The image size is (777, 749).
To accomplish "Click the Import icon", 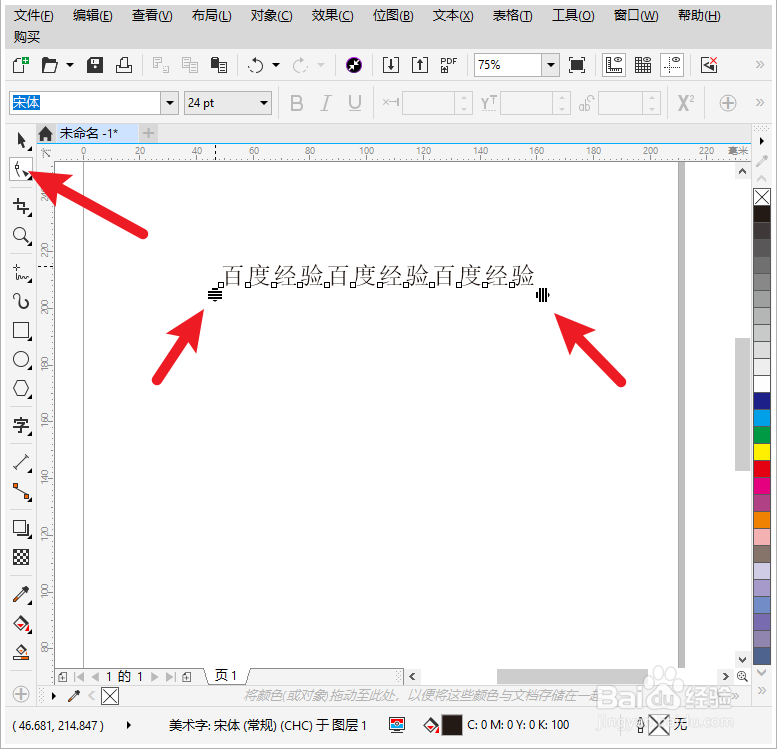I will pos(390,65).
